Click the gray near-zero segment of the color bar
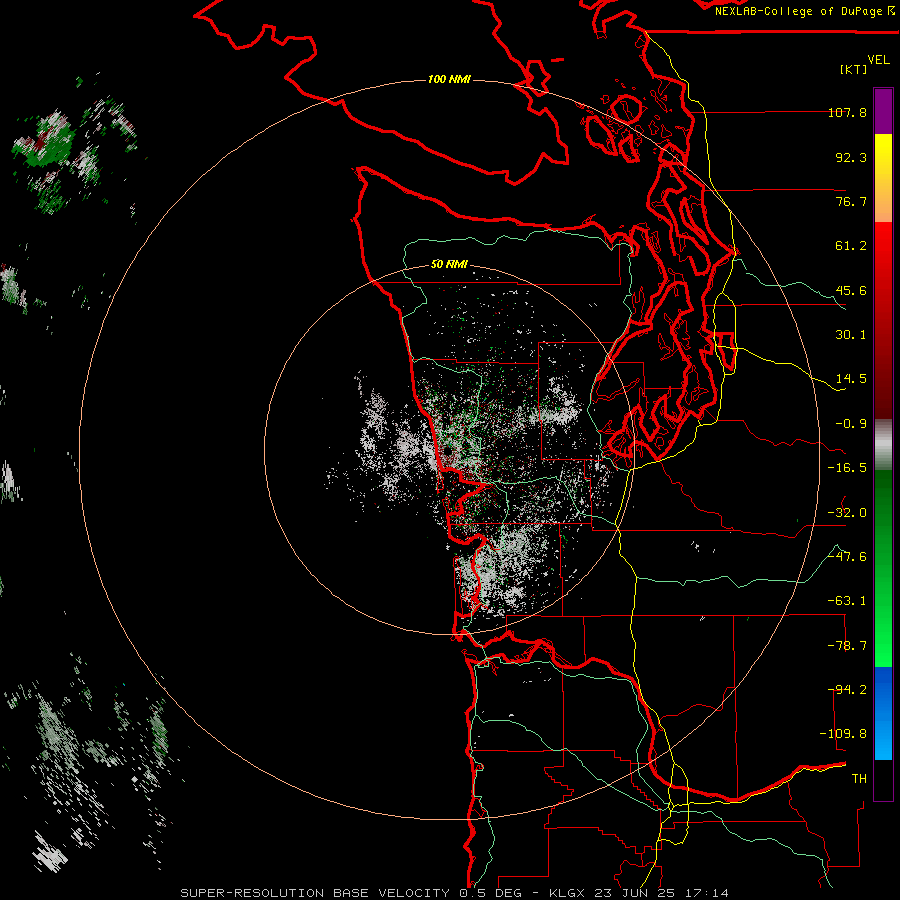Image resolution: width=900 pixels, height=900 pixels. [883, 445]
